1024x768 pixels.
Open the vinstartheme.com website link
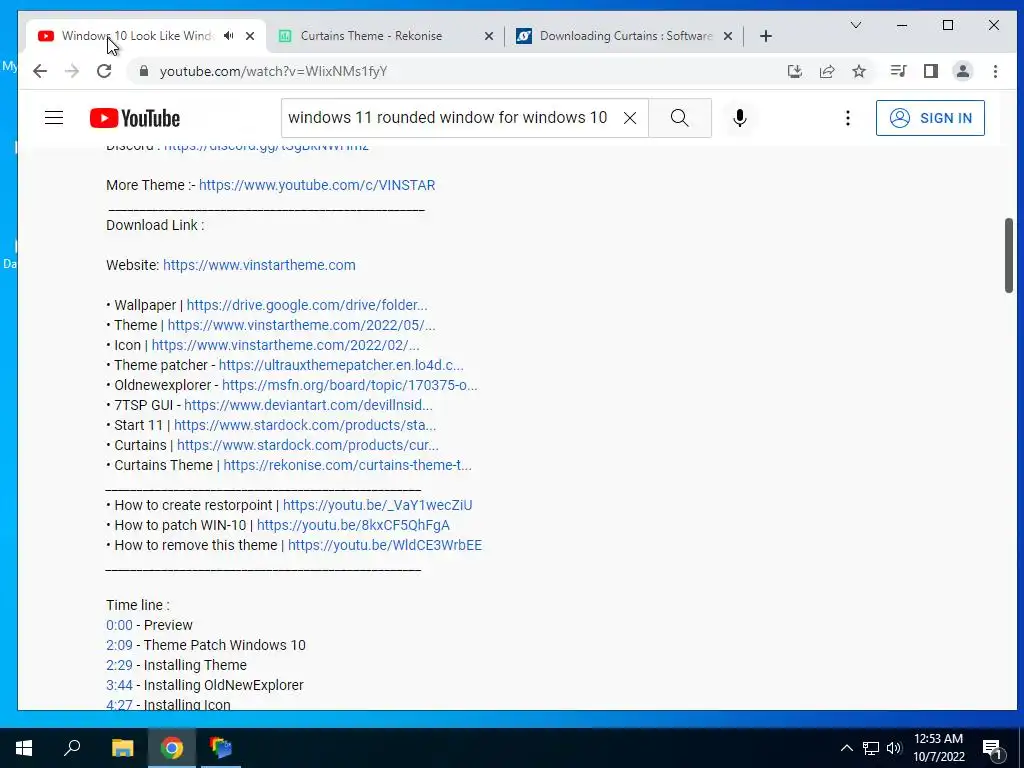259,265
